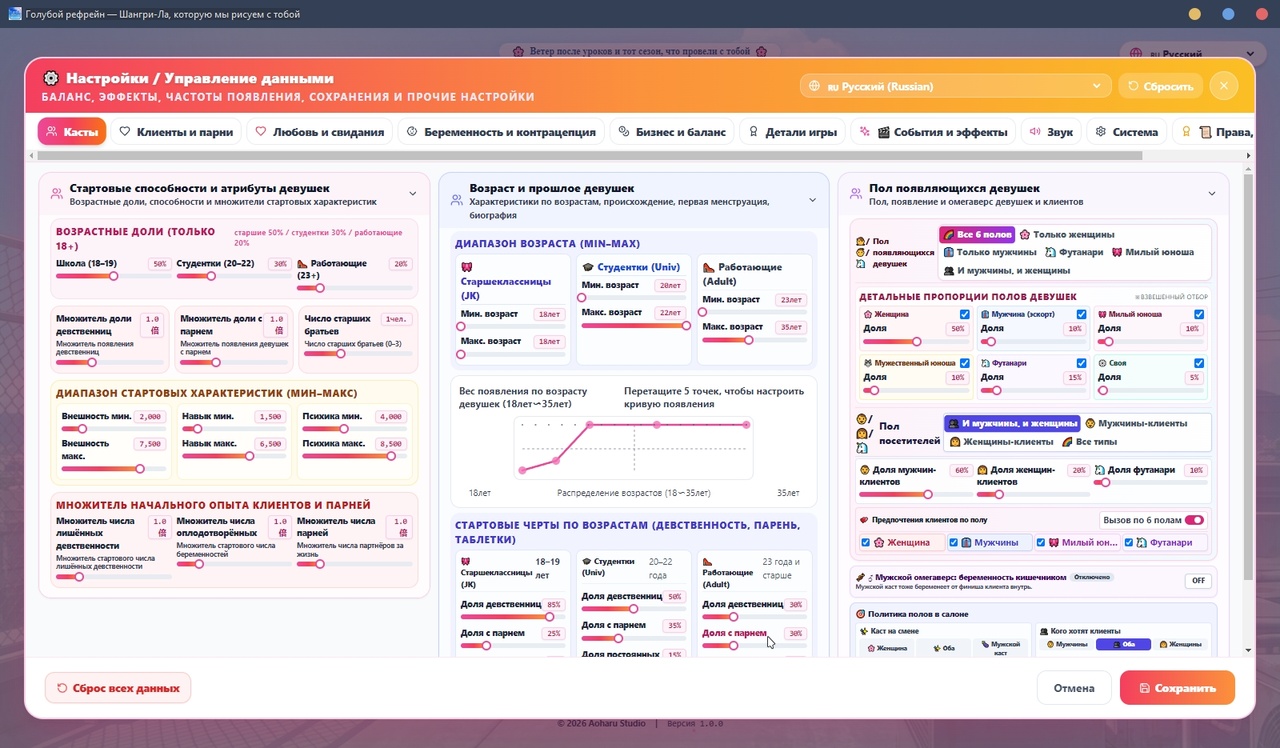Click the people icon in Стартовые способности header
Image resolution: width=1280 pixels, height=748 pixels.
[58, 193]
